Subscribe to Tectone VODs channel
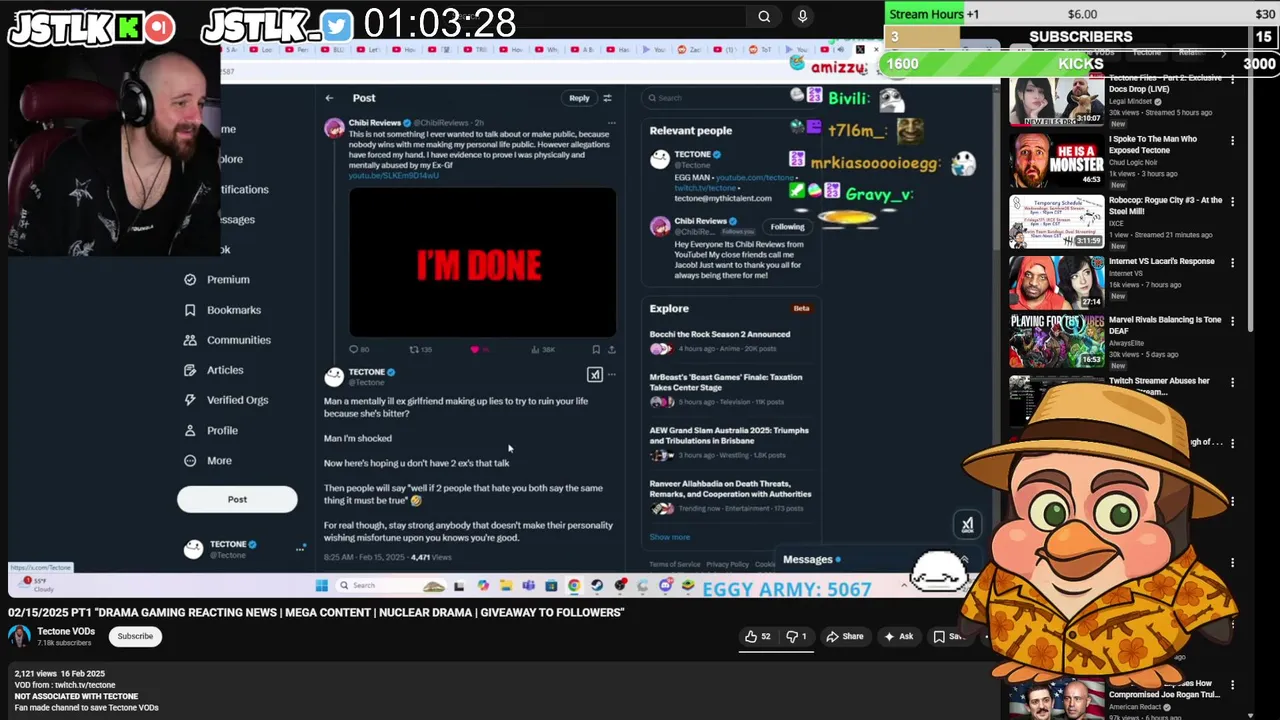 tap(135, 636)
